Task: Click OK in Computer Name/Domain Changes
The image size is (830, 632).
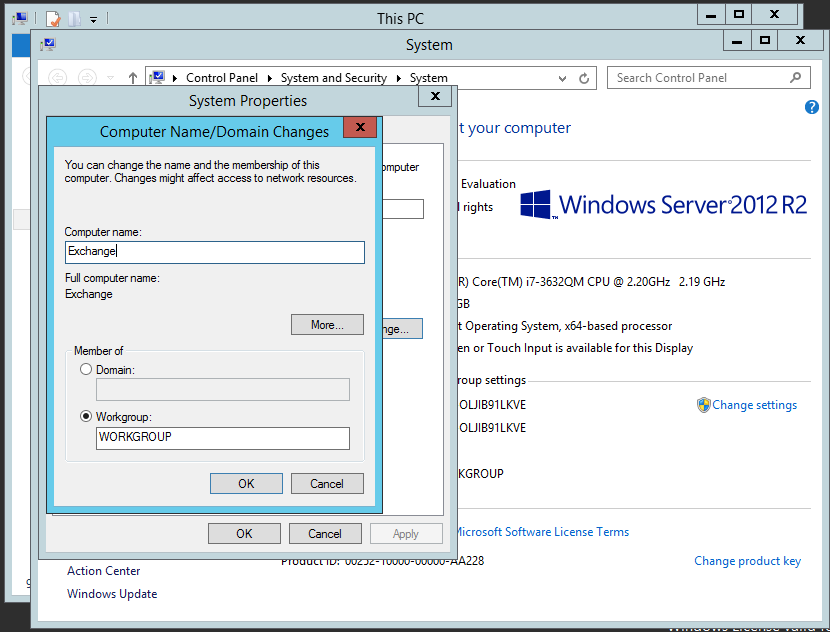Action: pos(246,483)
